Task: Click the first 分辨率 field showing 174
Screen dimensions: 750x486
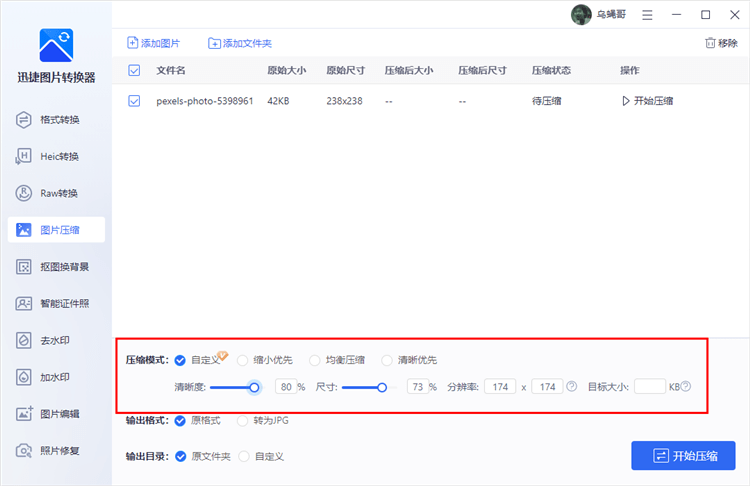Action: coord(500,387)
